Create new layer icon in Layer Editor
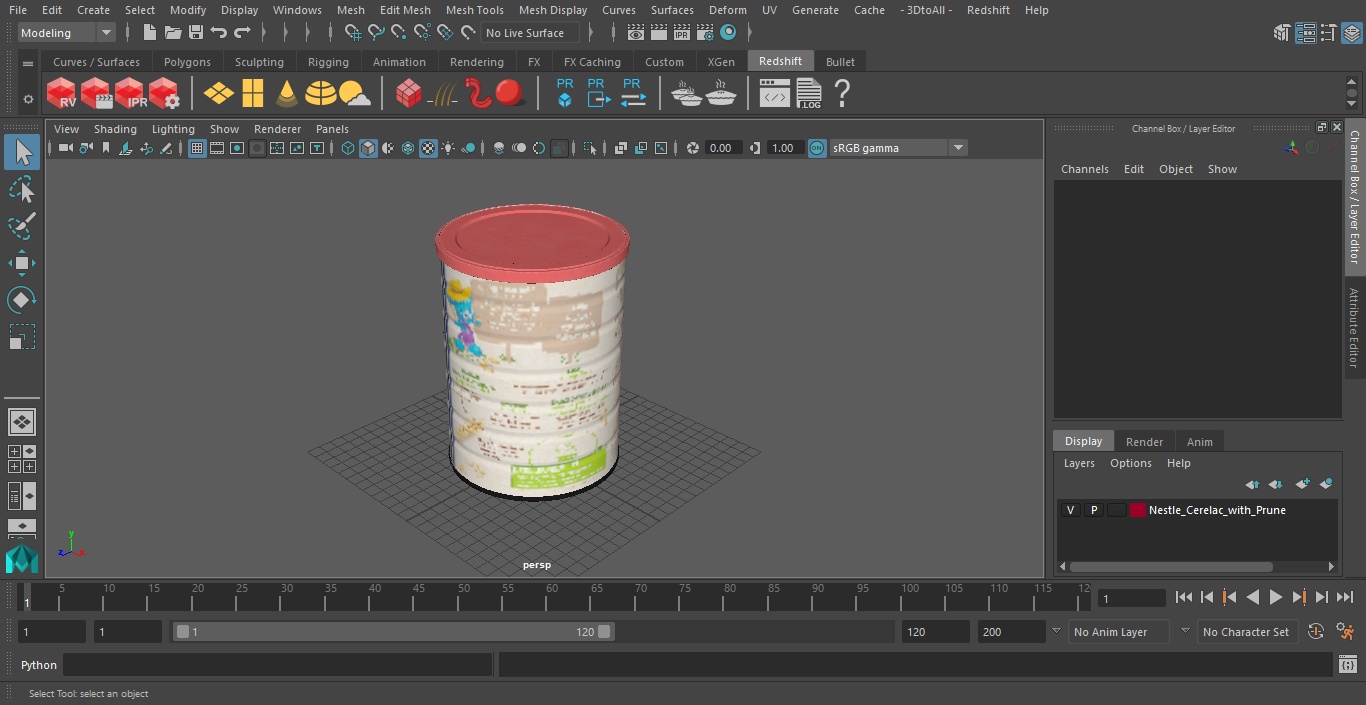Screen dimensions: 1366x705 pyautogui.click(x=1302, y=484)
